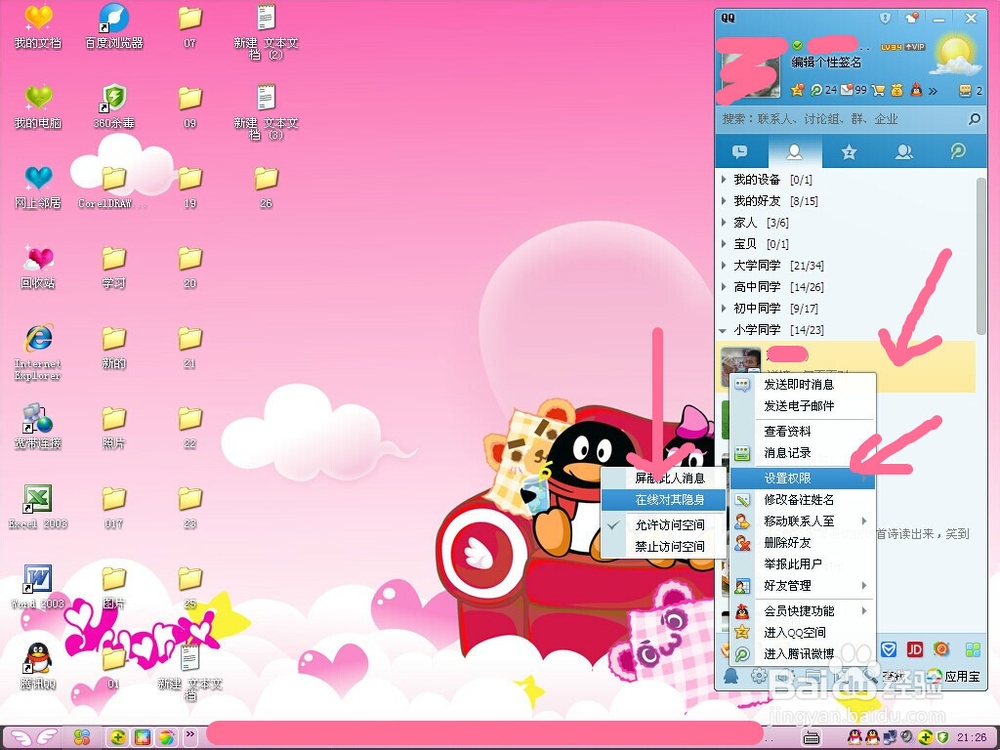Select Excel 2003 desktop shortcut
This screenshot has width=1000, height=750.
pos(38,506)
